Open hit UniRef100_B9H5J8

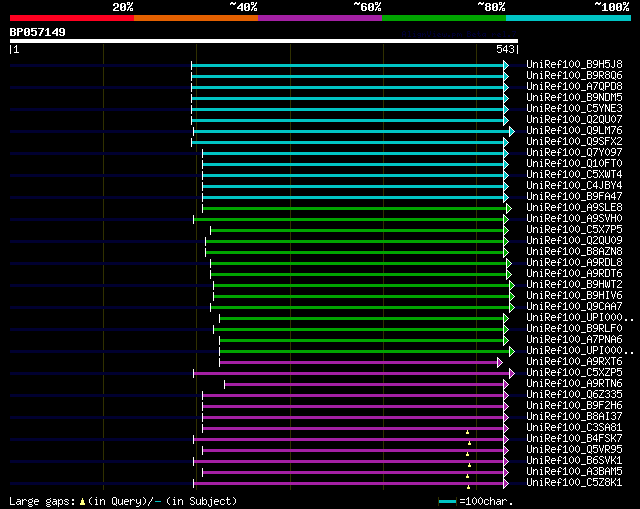[x=574, y=64]
